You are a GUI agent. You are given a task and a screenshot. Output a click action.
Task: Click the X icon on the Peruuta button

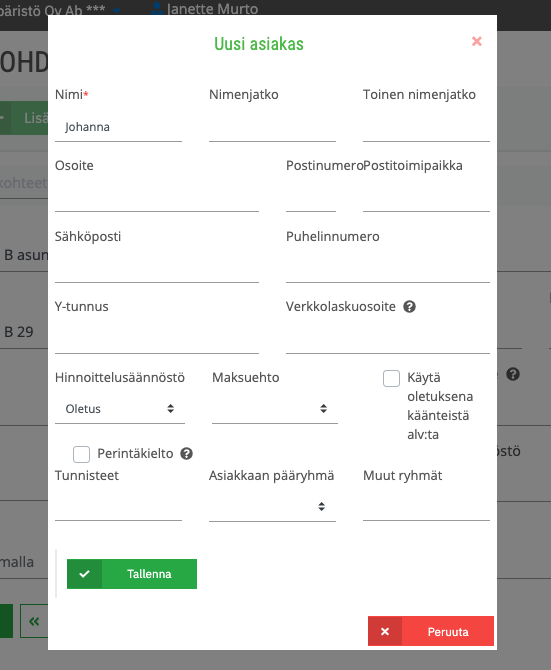385,631
